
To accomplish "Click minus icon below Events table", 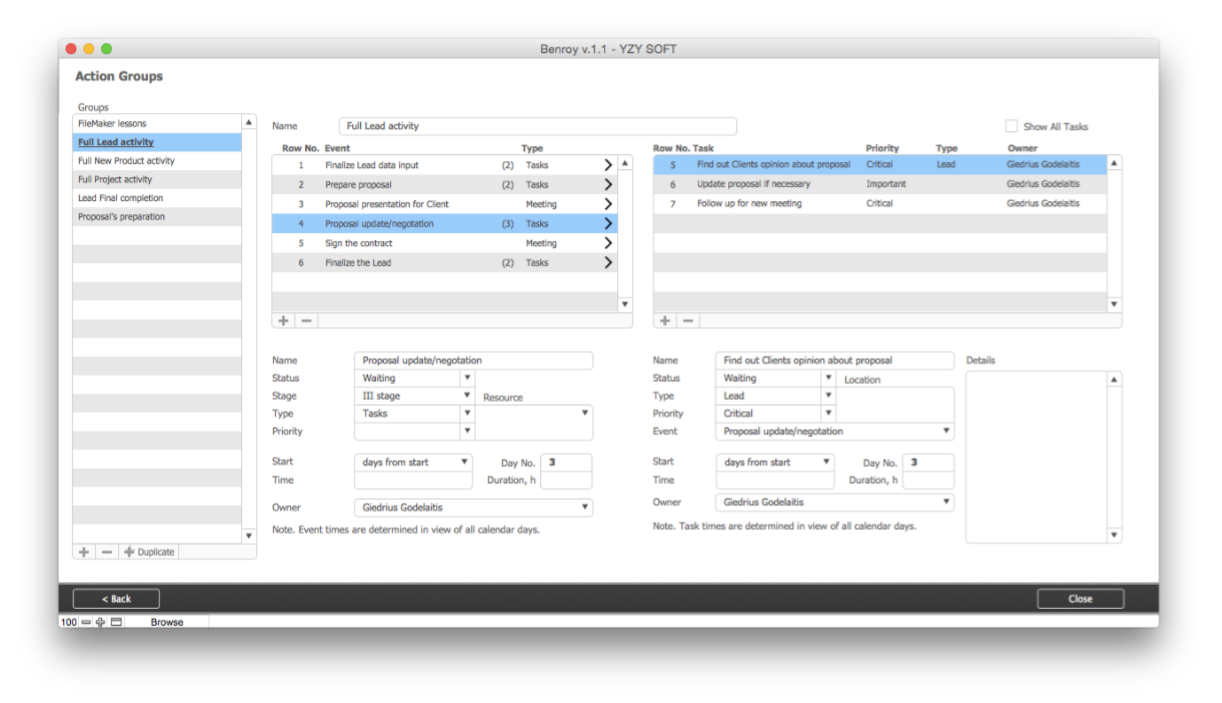I will (x=306, y=321).
